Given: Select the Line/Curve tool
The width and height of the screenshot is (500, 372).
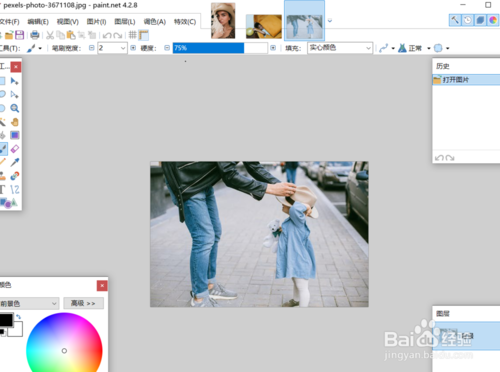Looking at the screenshot, I should [14, 189].
